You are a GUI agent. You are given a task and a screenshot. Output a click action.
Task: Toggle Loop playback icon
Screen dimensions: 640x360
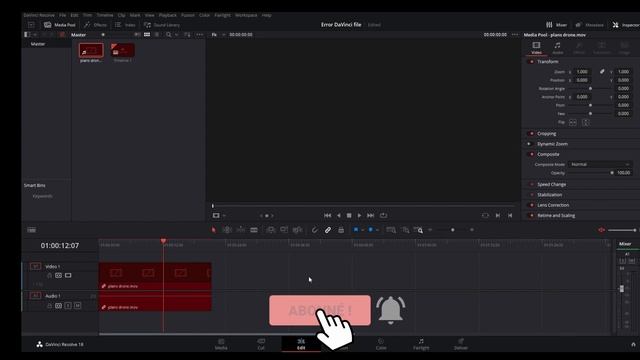[x=383, y=216]
